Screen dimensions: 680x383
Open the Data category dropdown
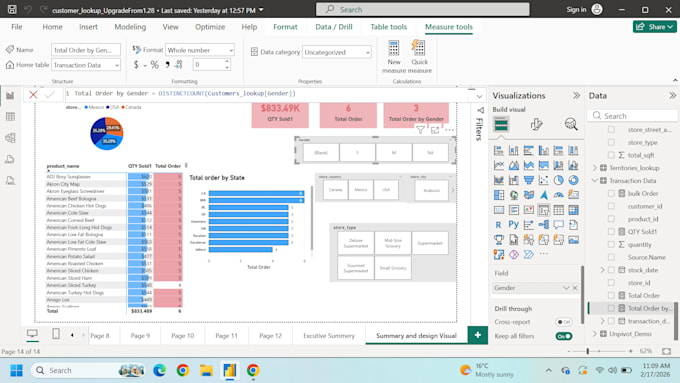tap(337, 52)
